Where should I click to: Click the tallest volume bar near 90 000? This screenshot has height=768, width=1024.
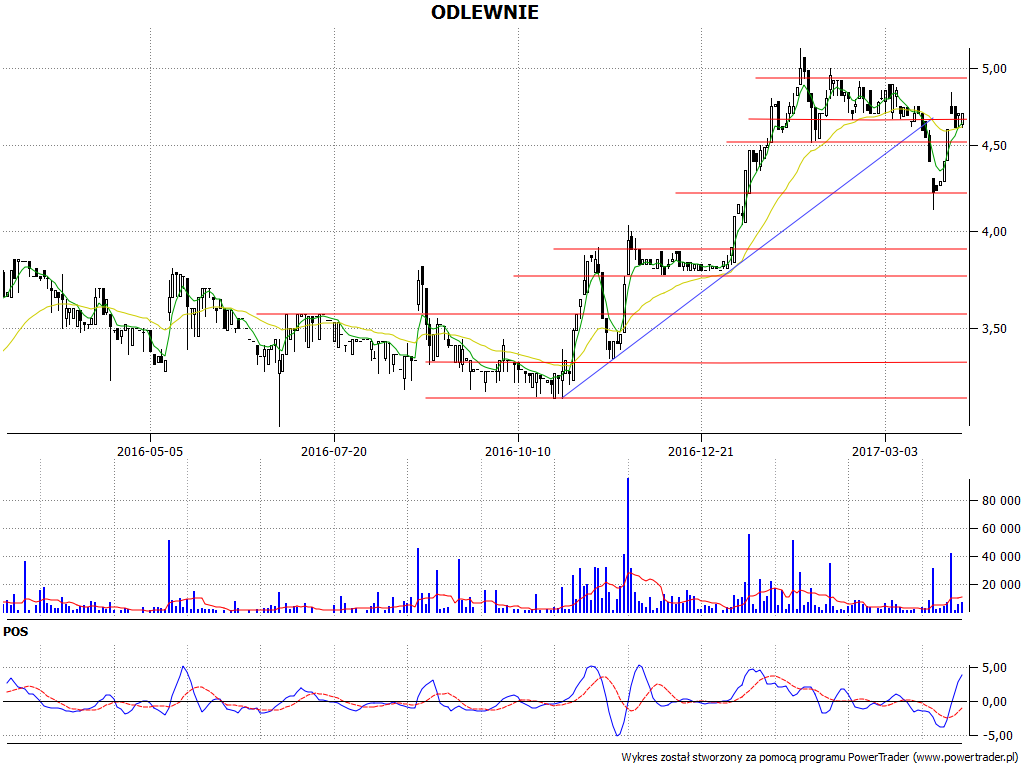coord(628,545)
